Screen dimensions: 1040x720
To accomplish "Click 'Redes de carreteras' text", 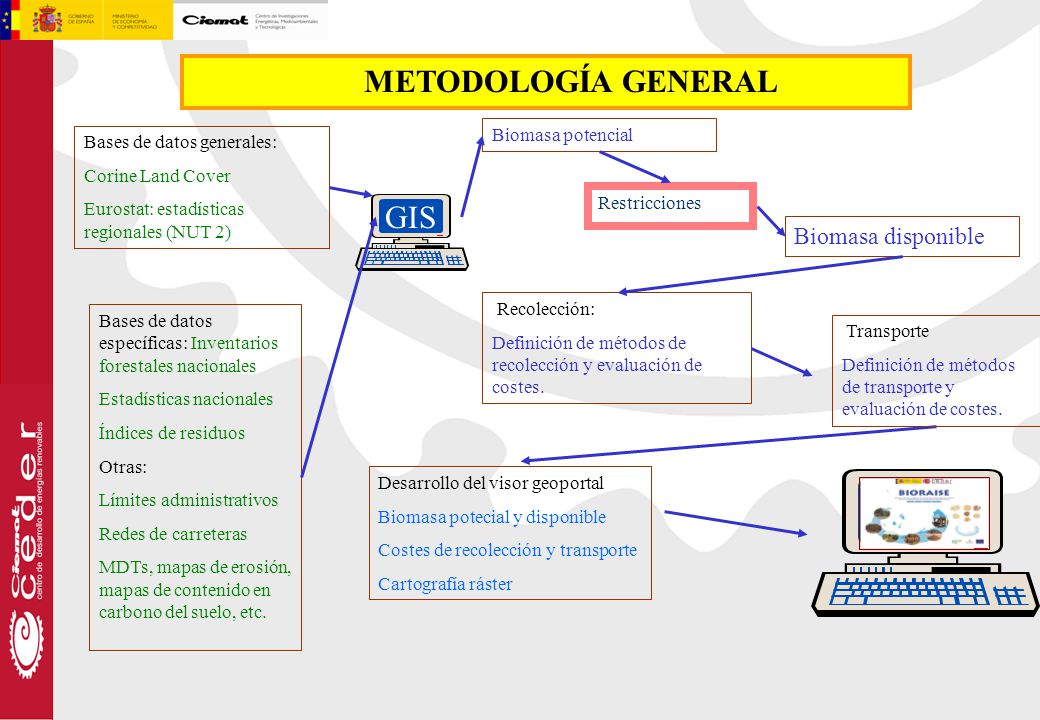I will [x=172, y=534].
